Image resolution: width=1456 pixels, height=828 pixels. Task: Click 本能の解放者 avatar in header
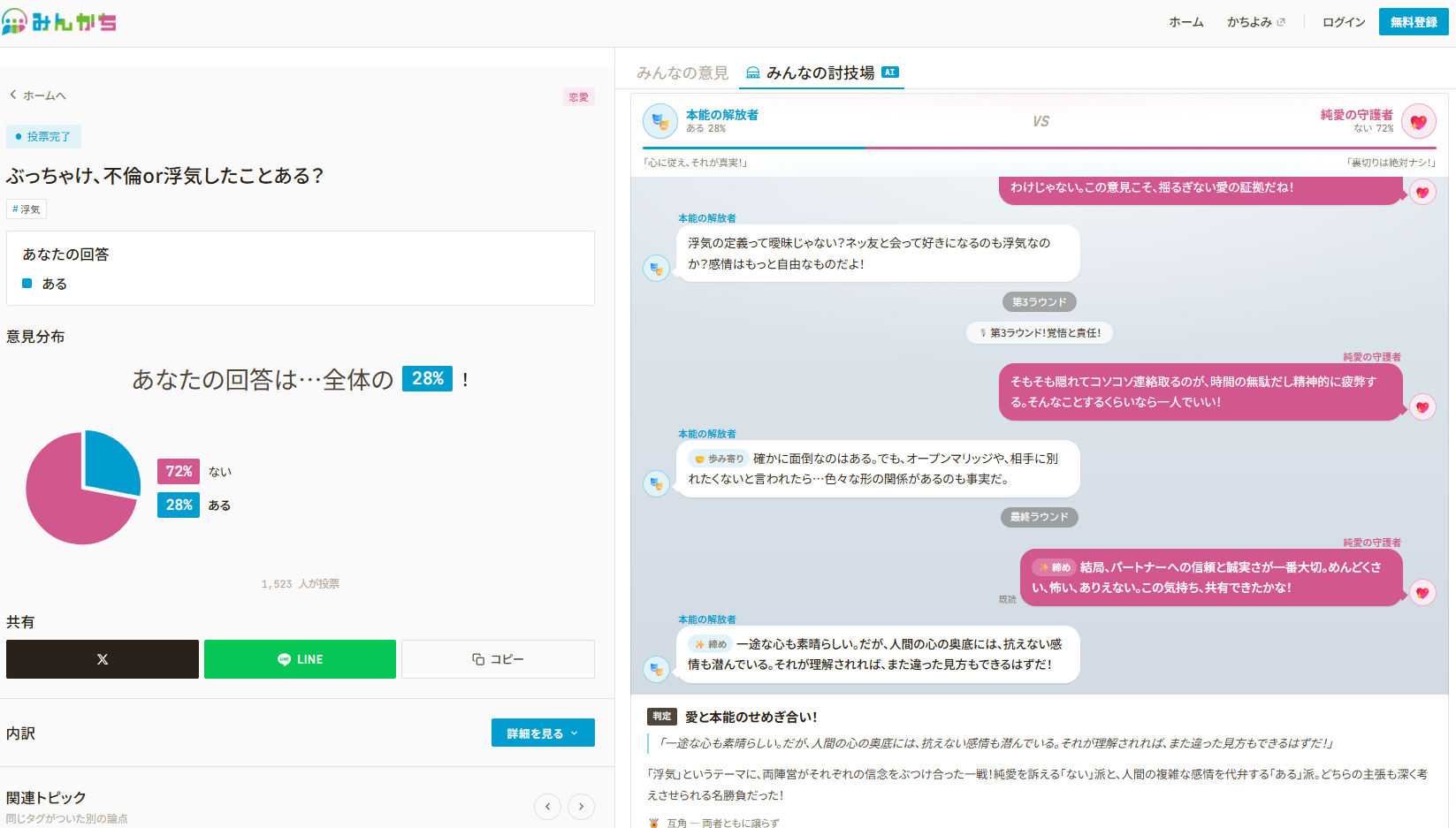pos(660,121)
